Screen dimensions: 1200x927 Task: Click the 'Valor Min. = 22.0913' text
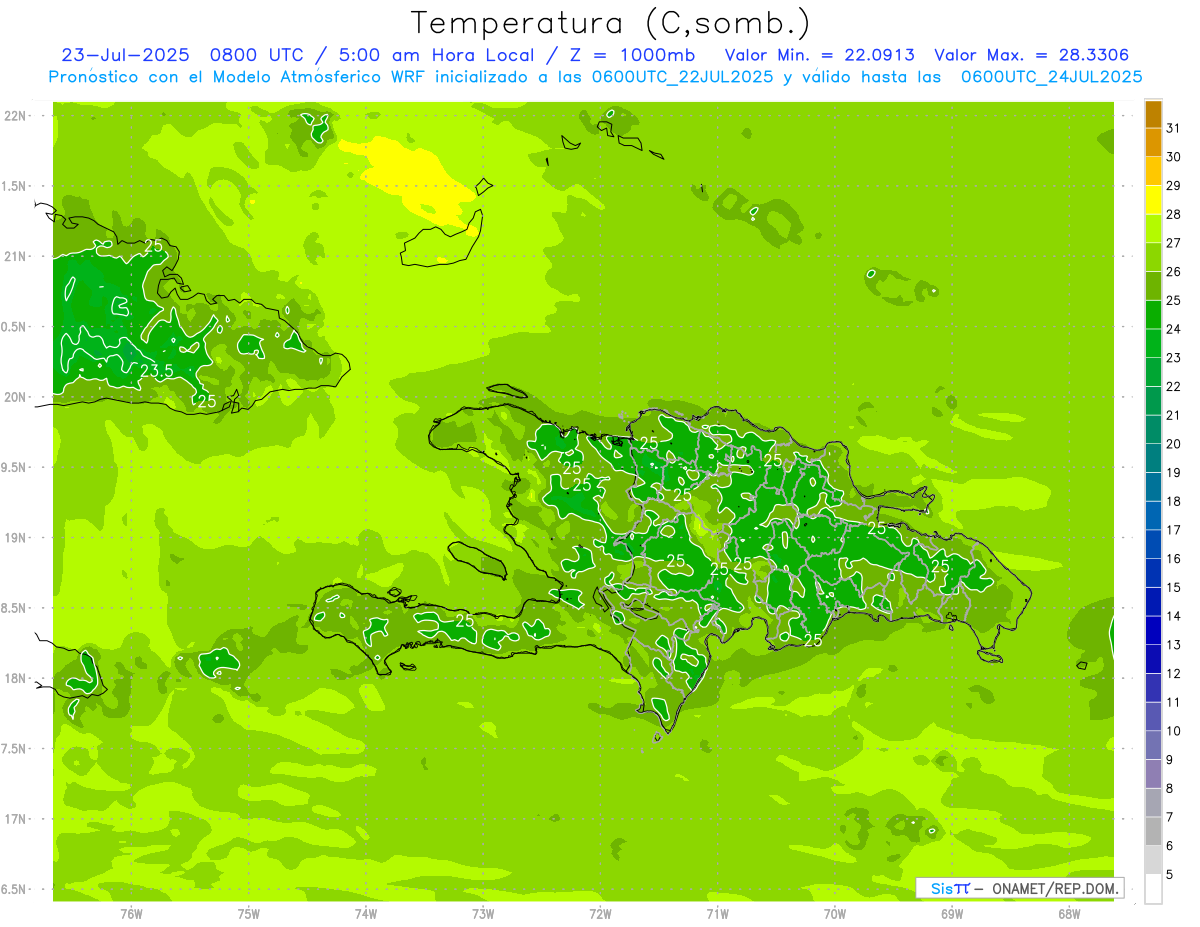(x=819, y=55)
